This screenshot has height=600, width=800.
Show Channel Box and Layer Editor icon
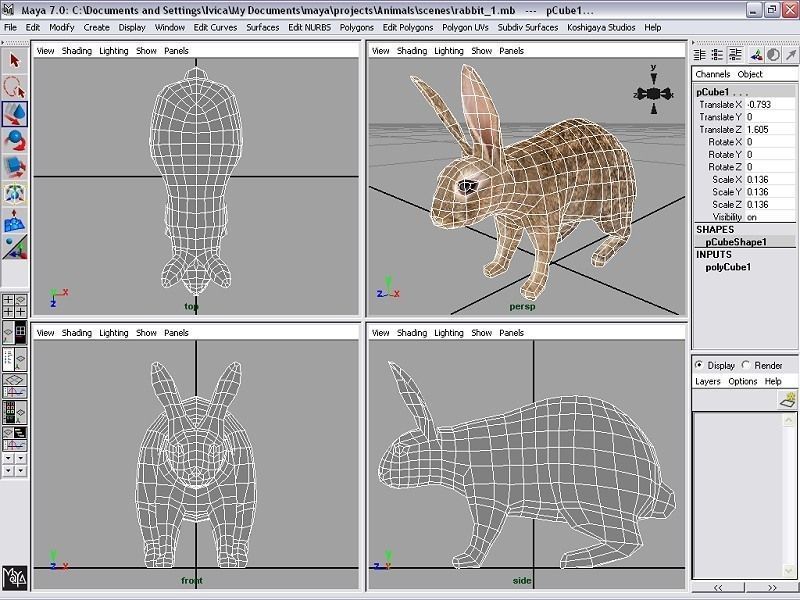(735, 55)
